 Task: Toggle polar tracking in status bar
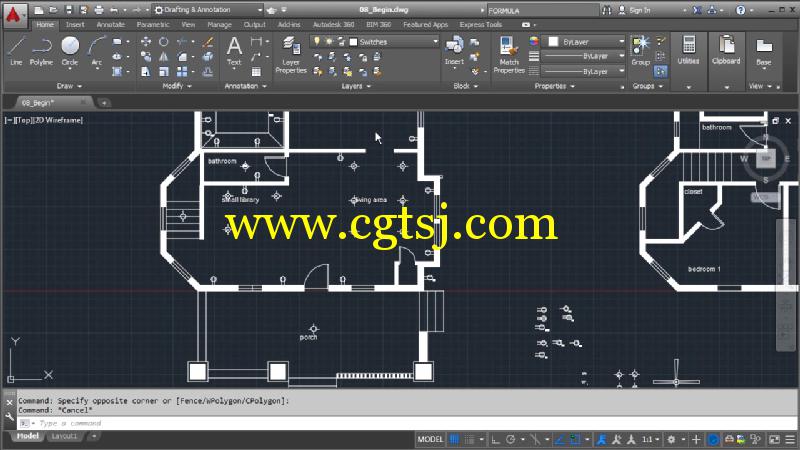(x=511, y=439)
